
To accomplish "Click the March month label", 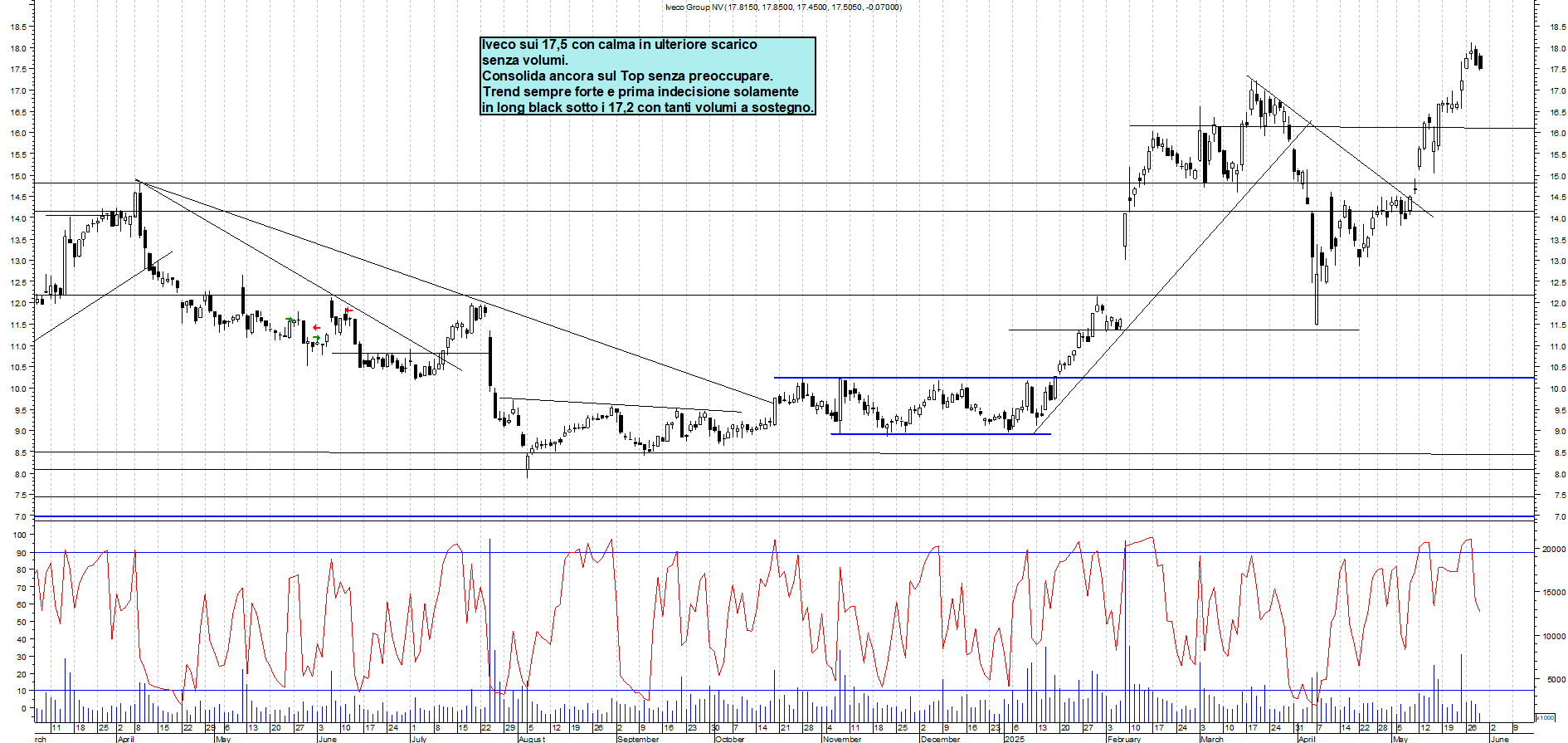I will coord(1212,739).
